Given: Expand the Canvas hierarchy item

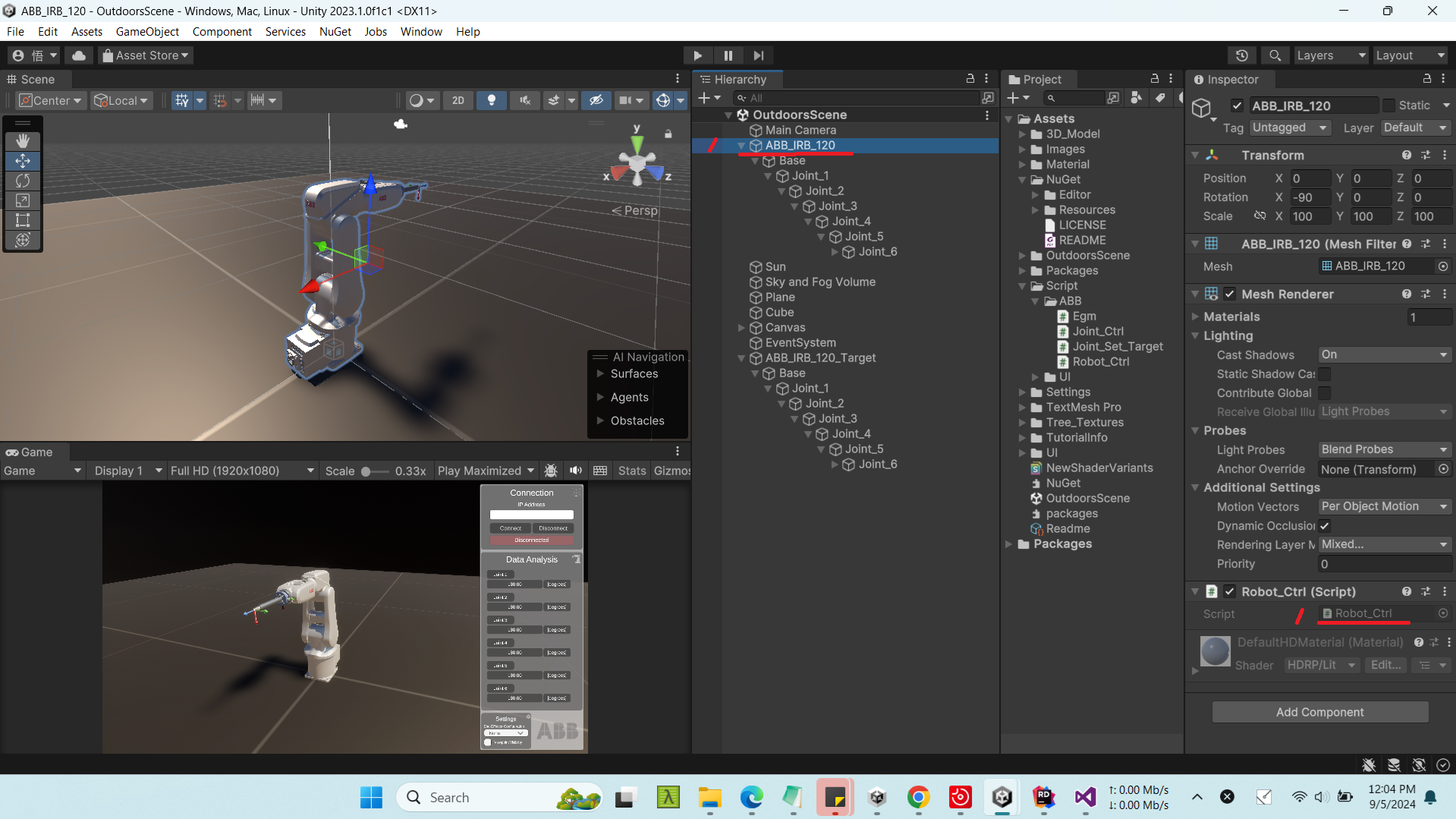Looking at the screenshot, I should (x=741, y=328).
